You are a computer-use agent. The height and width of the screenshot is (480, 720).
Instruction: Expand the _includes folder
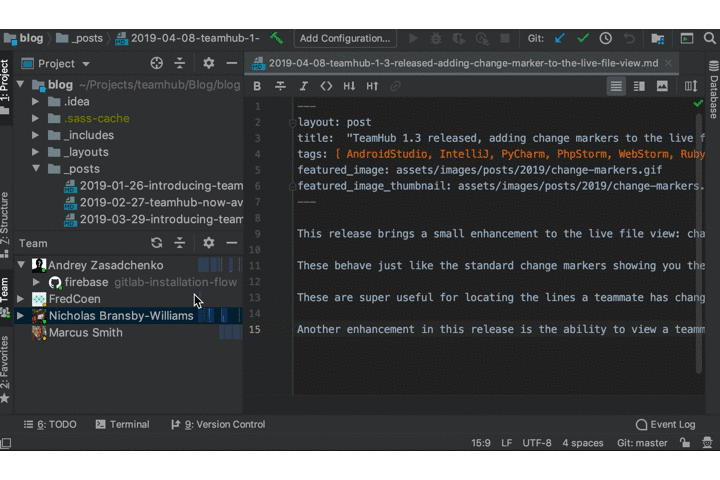[35, 135]
